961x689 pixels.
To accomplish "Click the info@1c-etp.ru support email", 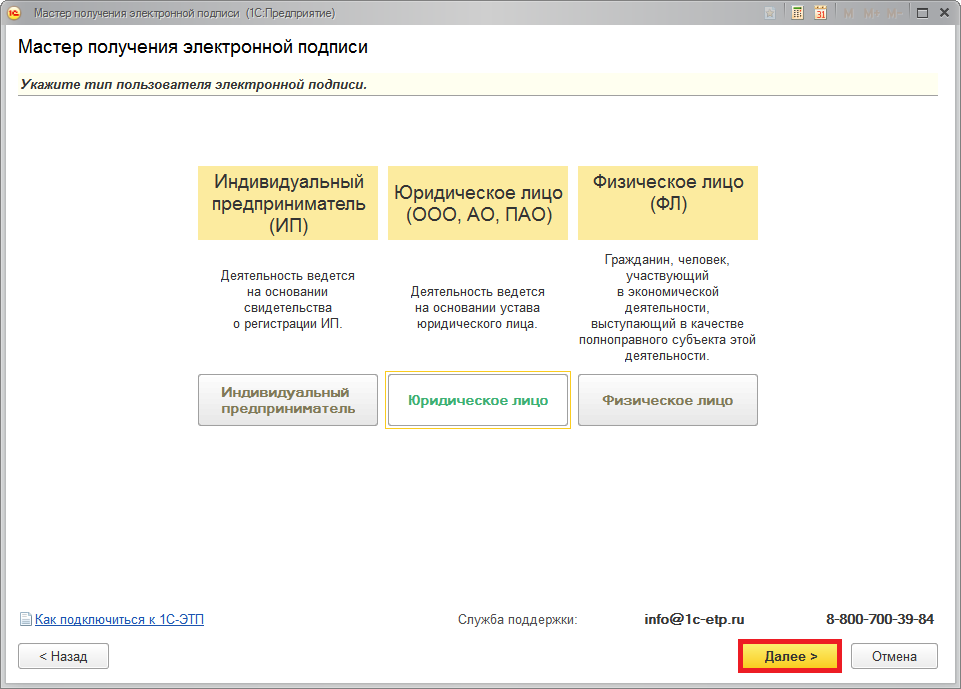I will click(694, 619).
